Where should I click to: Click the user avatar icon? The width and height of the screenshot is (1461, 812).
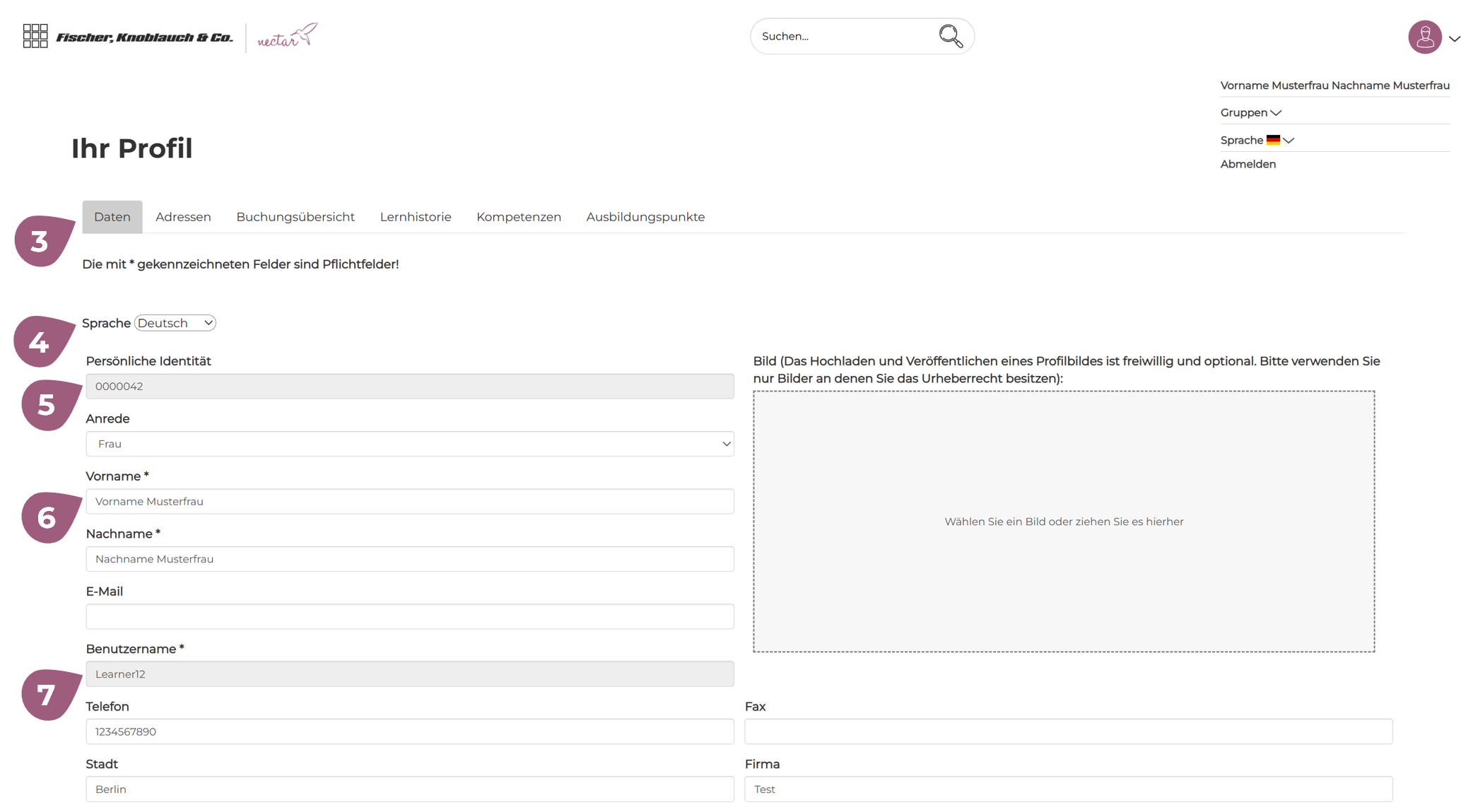[x=1424, y=37]
